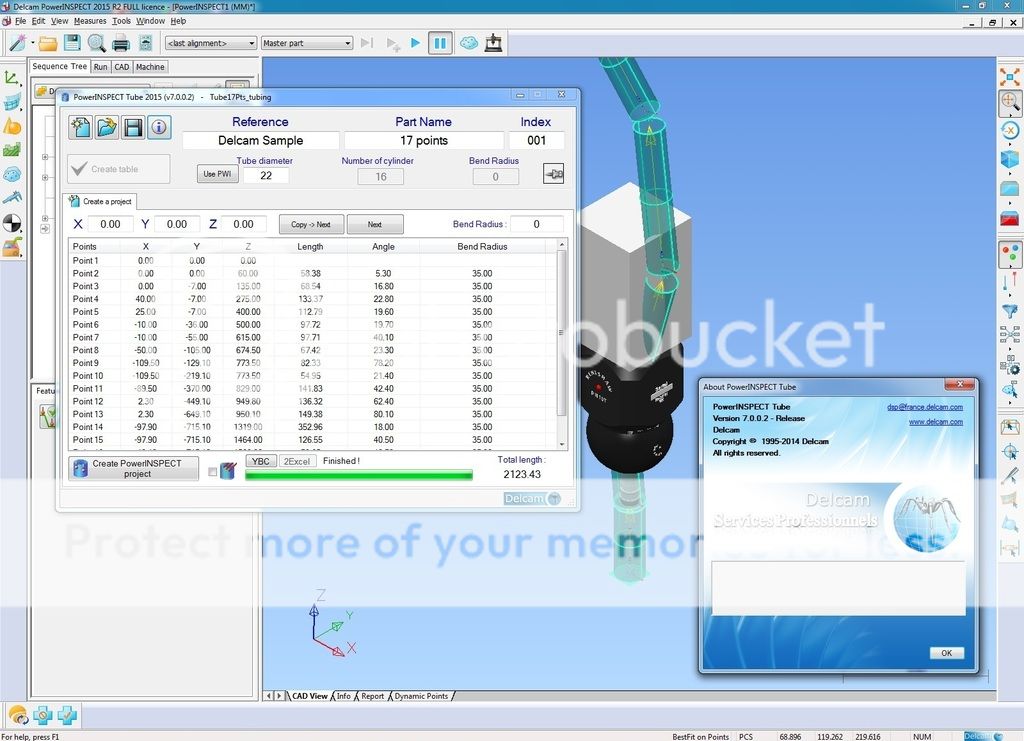This screenshot has height=741, width=1024.
Task: Select the Machine tab
Action: (150, 67)
